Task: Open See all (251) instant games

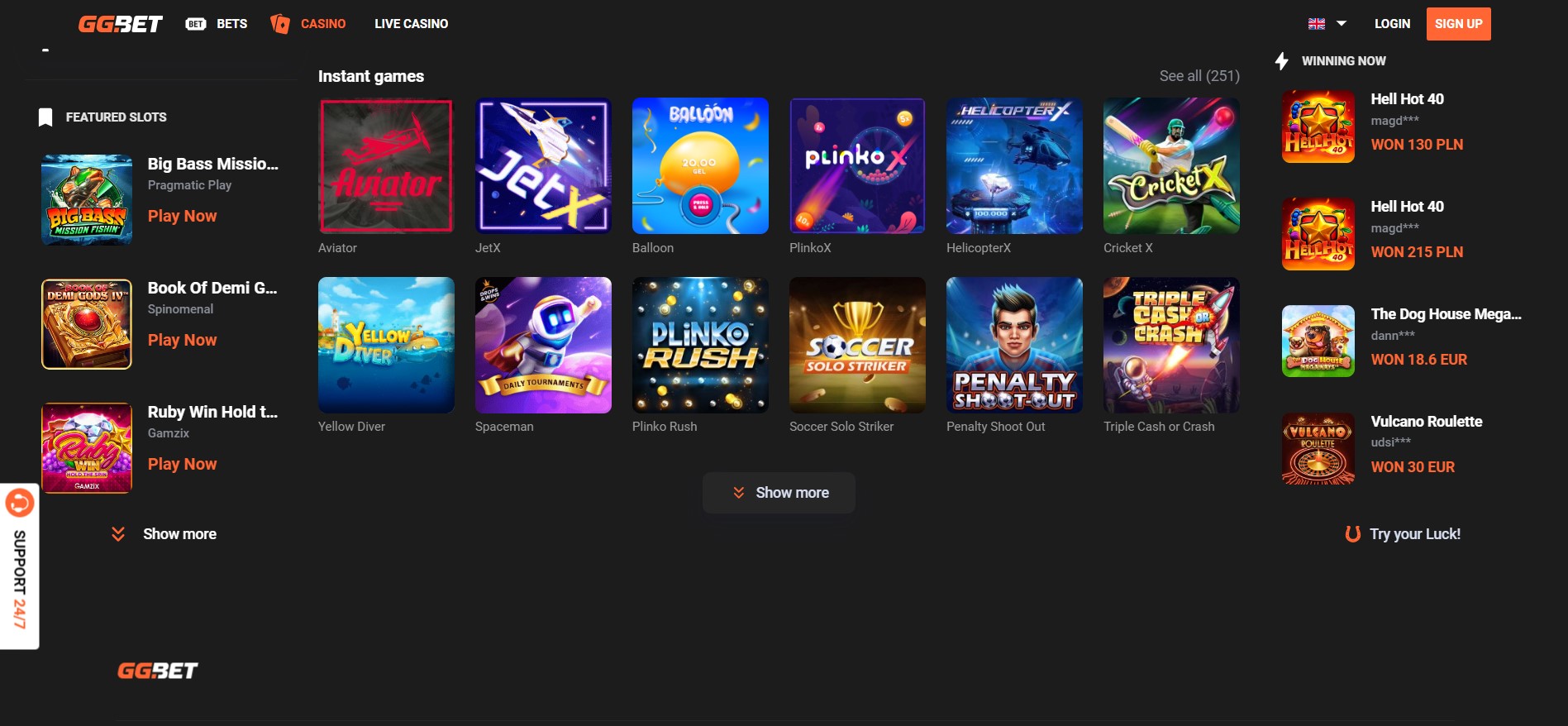Action: pyautogui.click(x=1199, y=76)
